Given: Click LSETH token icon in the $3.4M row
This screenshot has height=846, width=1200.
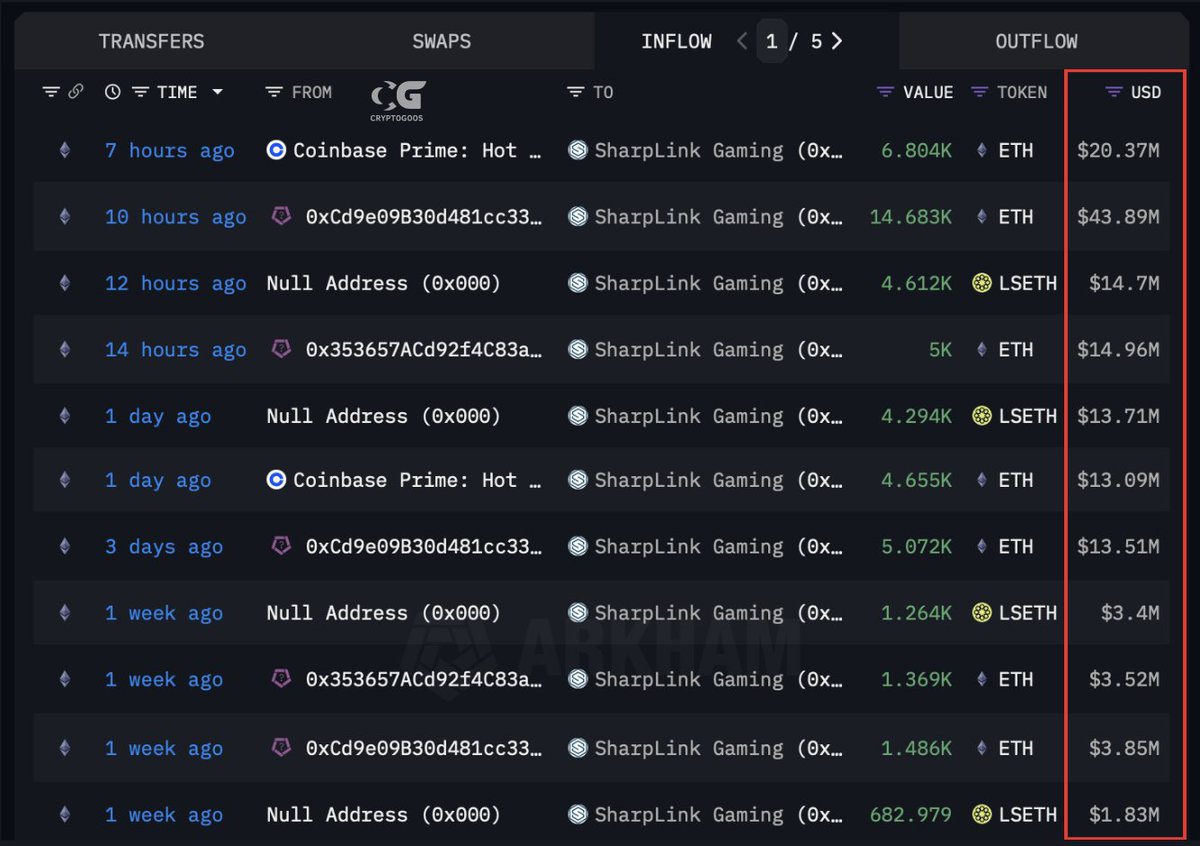Looking at the screenshot, I should 982,613.
